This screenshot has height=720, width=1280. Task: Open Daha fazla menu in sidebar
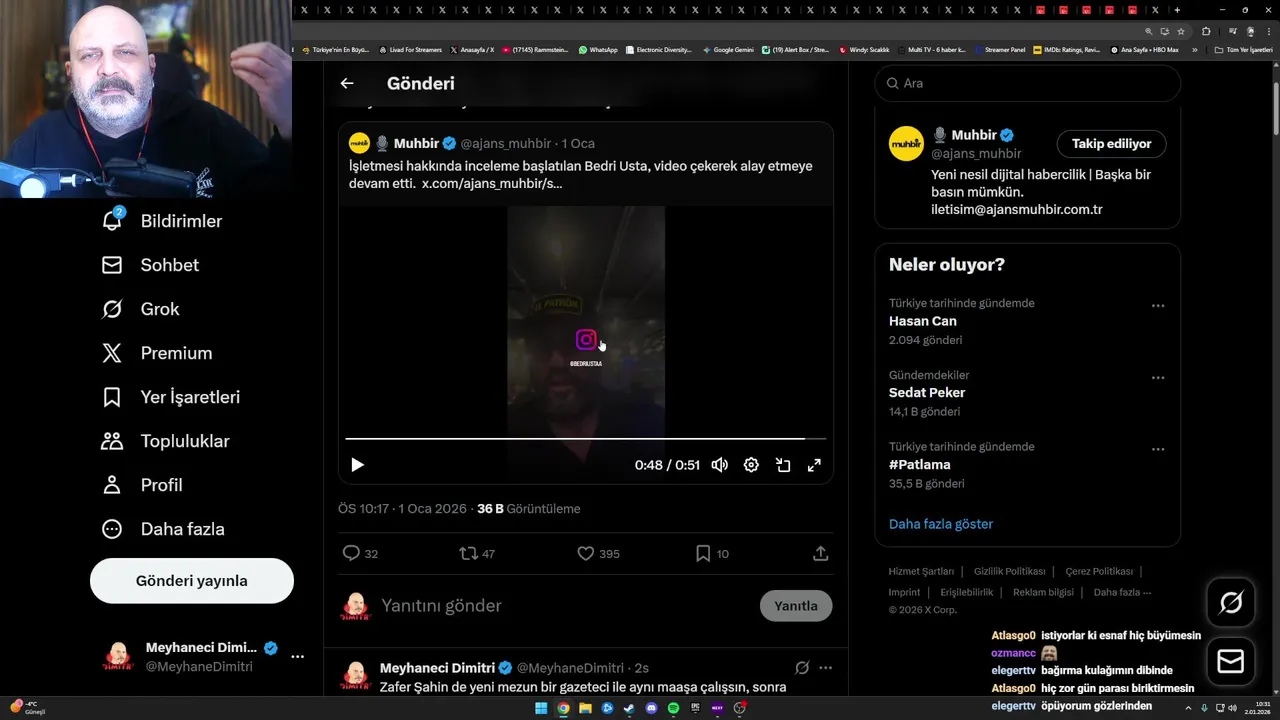coord(163,529)
